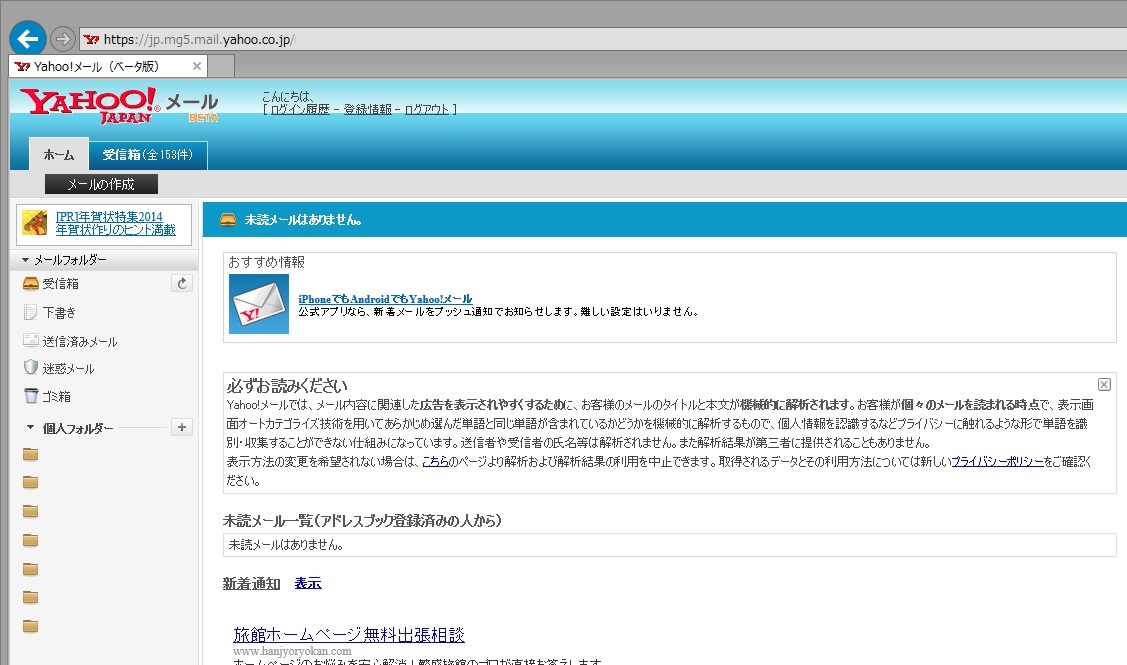Viewport: 1127px width, 665px height.
Task: Open the sixth personal folder icon
Action: (30, 597)
